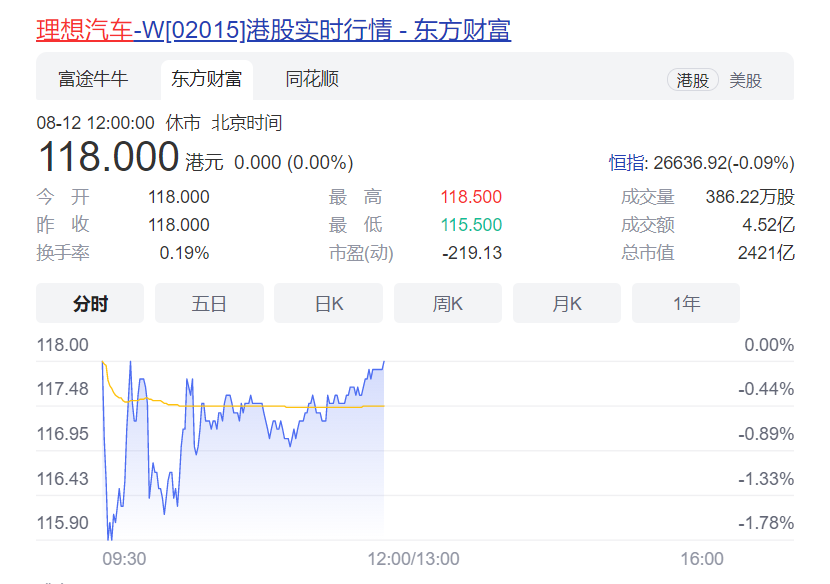Screen dimensions: 830x584
Task: Click the 116.43 price axis label
Action: coord(62,479)
